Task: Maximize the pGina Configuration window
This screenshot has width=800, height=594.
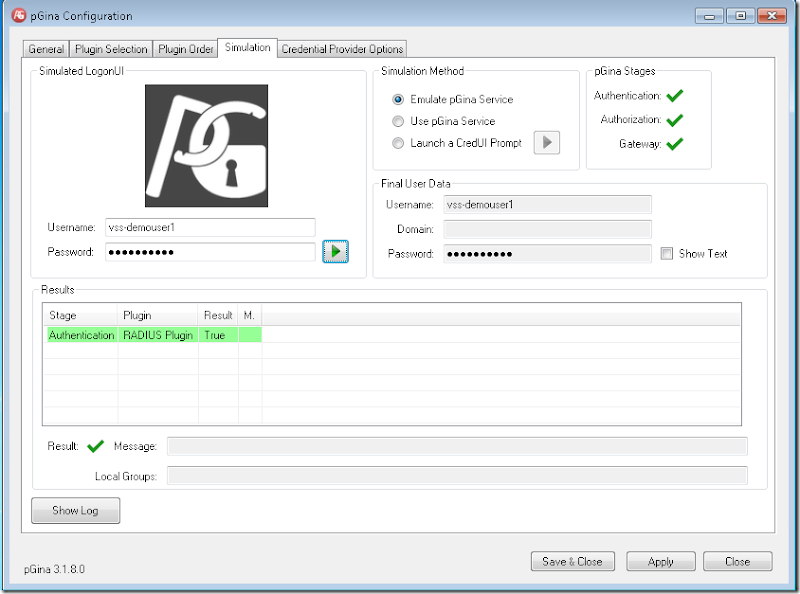Action: (x=740, y=16)
